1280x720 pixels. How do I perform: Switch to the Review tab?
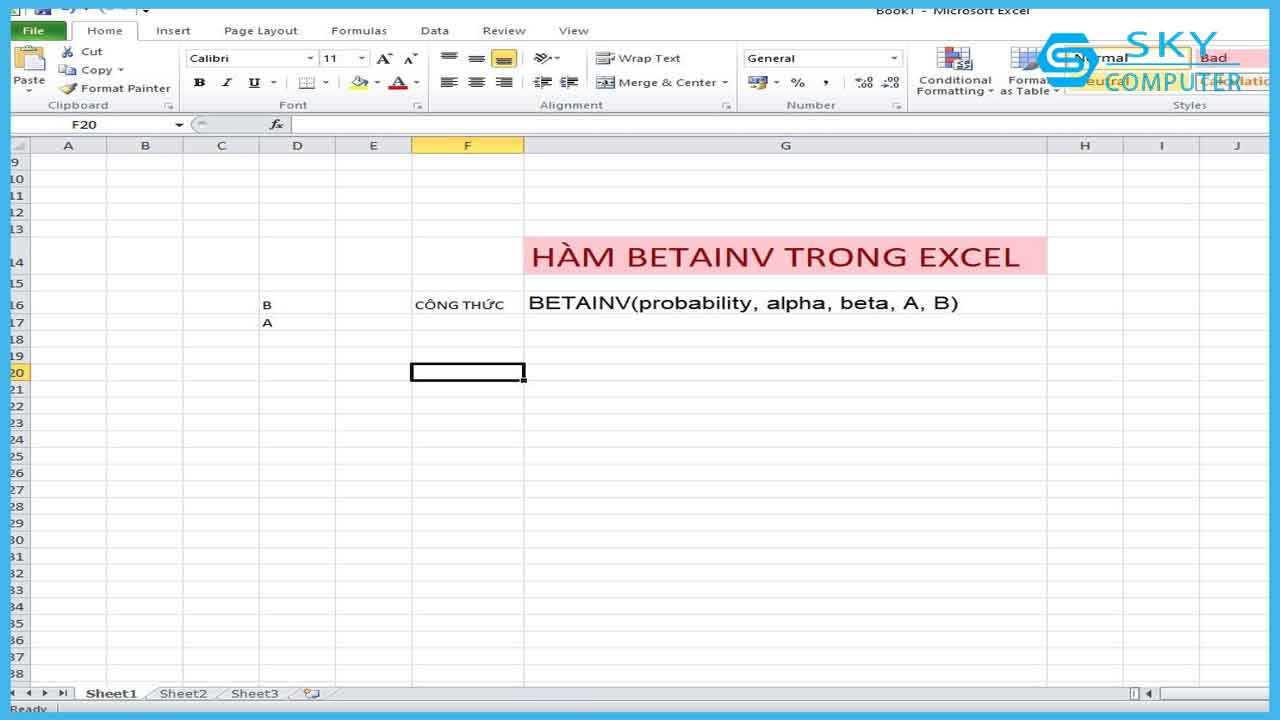504,31
